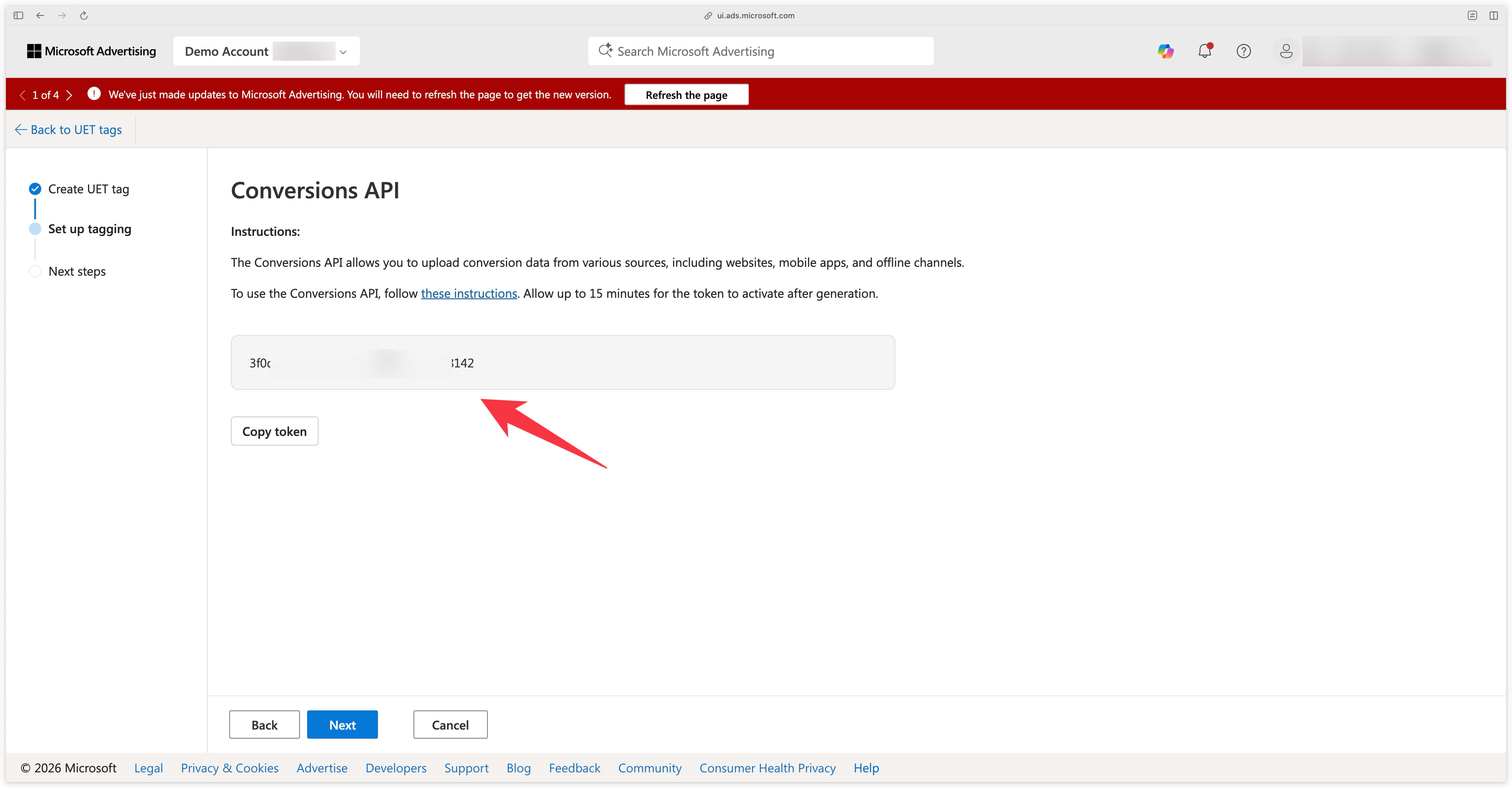Expand the Demo Account dropdown
This screenshot has width=1512, height=788.
click(x=343, y=51)
